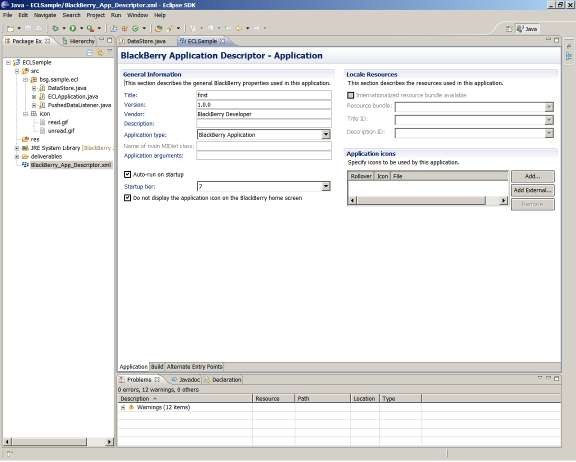576x462 pixels.
Task: Switch to the Build tab
Action: 157,367
